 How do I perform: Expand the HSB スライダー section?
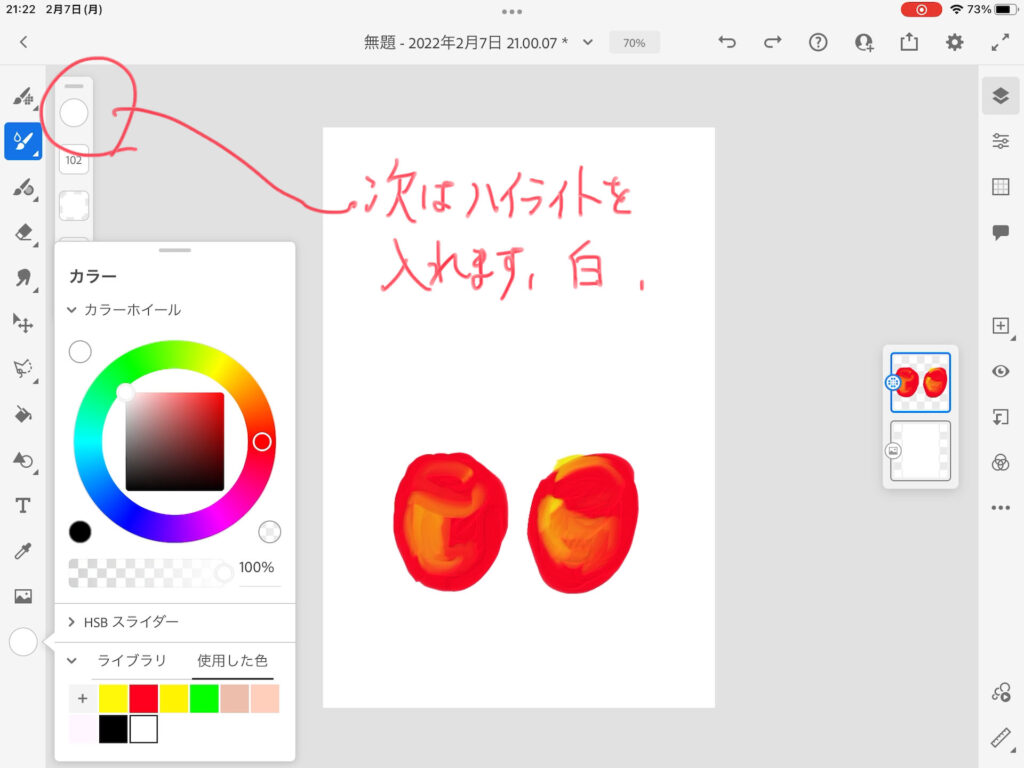pos(72,622)
